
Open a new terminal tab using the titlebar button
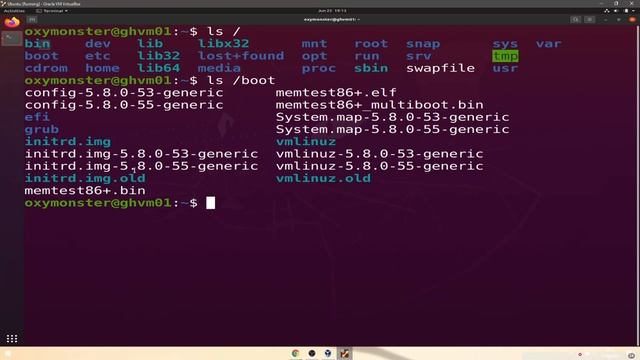pos(32,19)
